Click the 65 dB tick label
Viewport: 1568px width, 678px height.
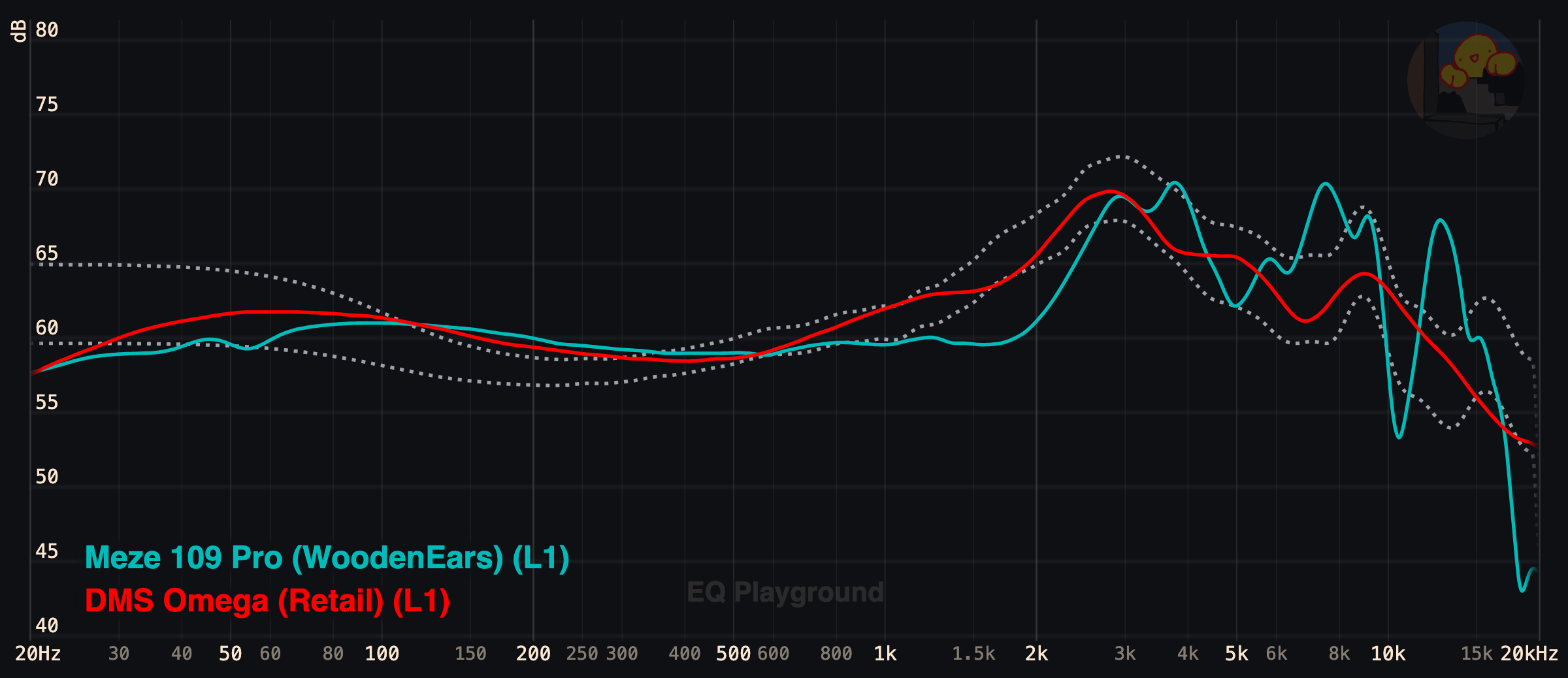pos(47,253)
